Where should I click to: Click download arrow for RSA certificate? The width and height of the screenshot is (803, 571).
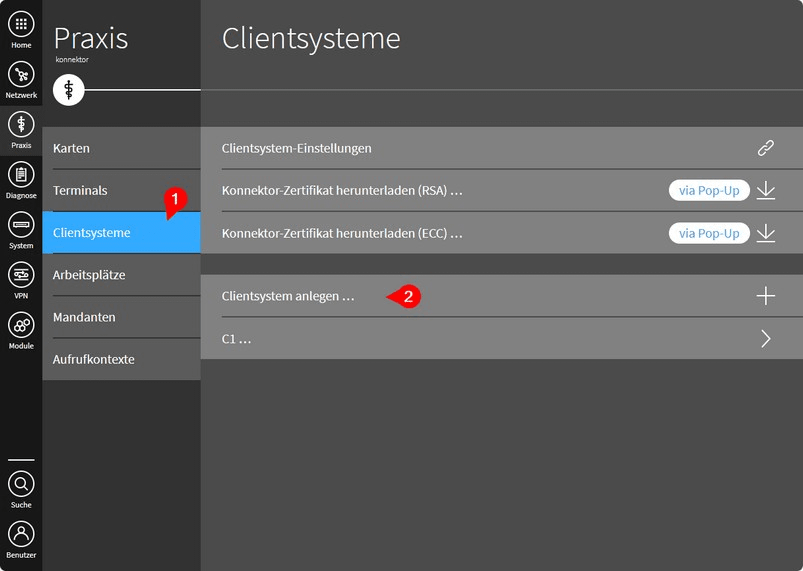coord(765,190)
